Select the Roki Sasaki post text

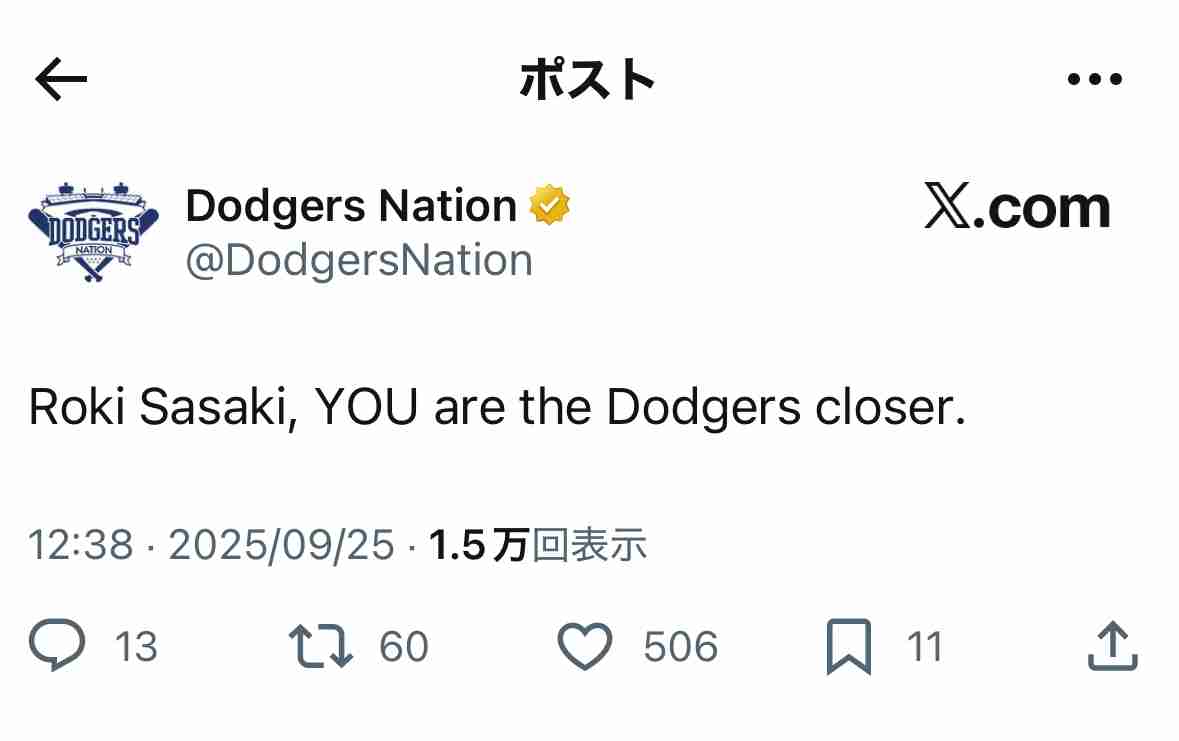pos(497,409)
